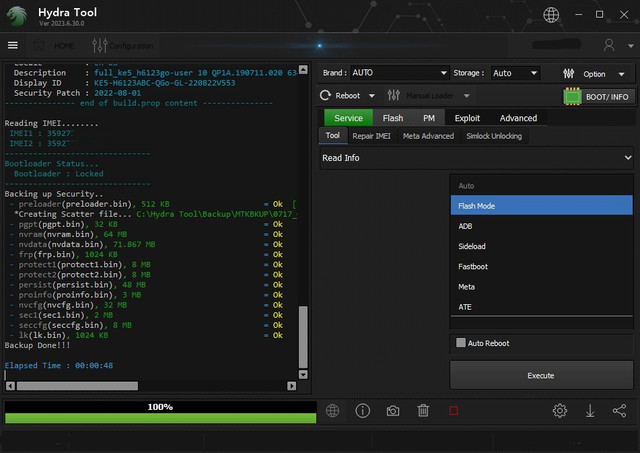Expand the Option dropdown arrow
Image resolution: width=640 pixels, height=453 pixels.
pyautogui.click(x=621, y=74)
